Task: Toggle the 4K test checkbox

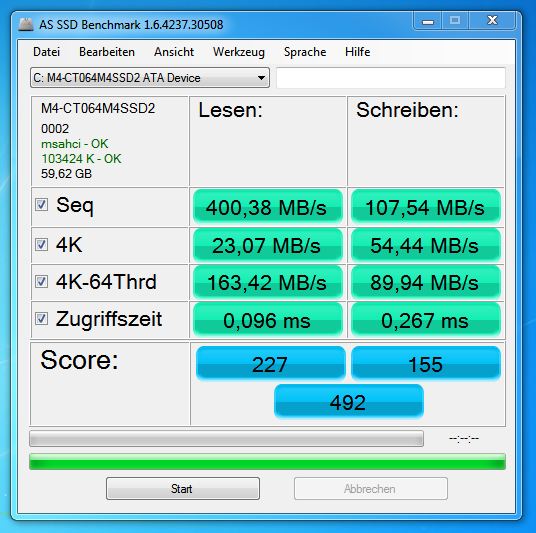Action: 42,244
